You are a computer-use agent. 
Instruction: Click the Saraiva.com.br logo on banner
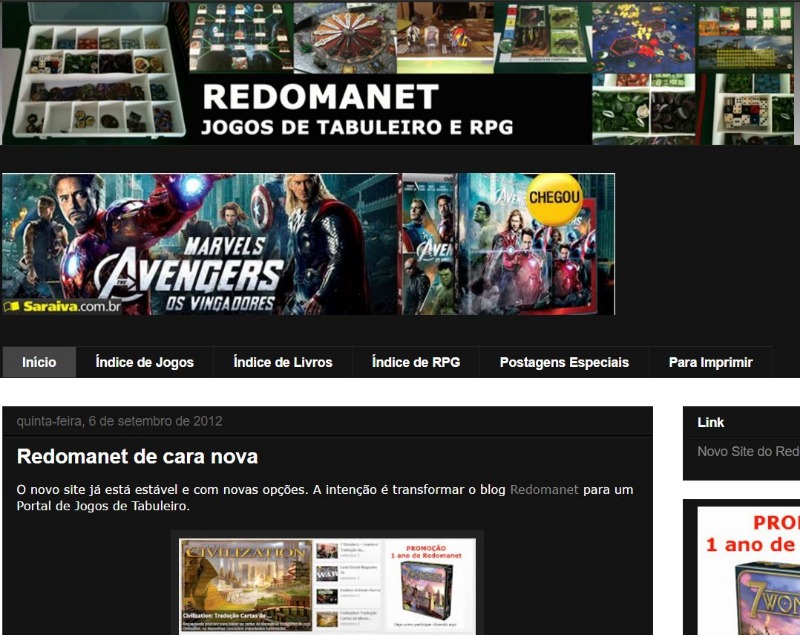click(62, 306)
